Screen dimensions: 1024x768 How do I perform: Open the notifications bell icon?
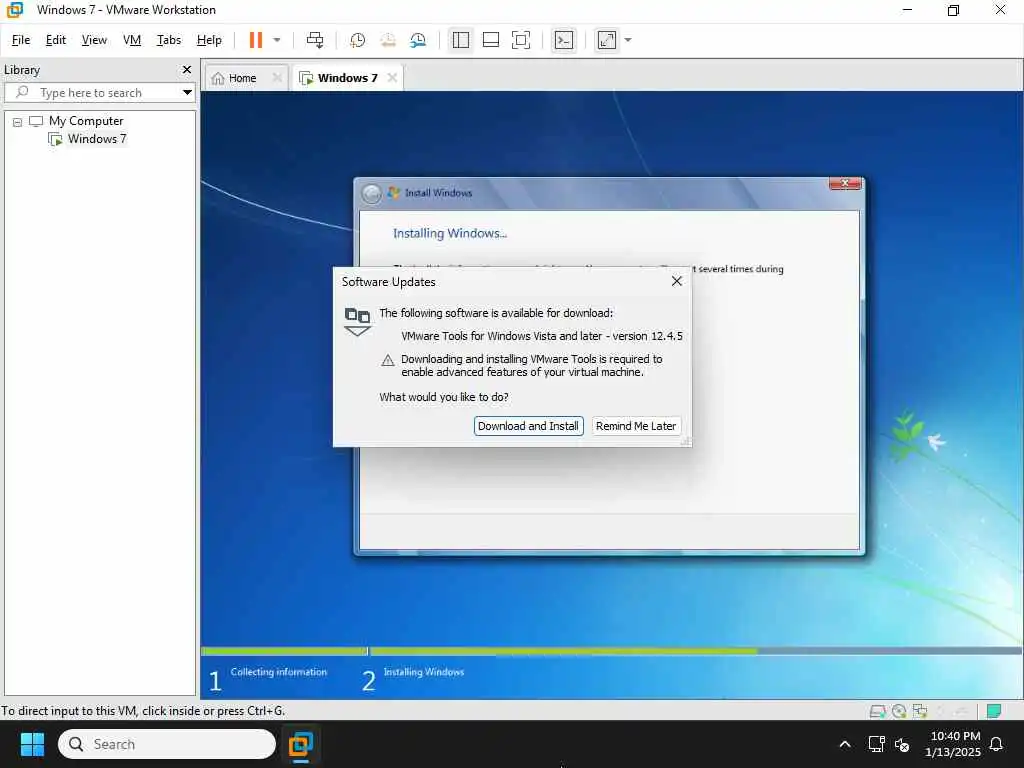(996, 744)
